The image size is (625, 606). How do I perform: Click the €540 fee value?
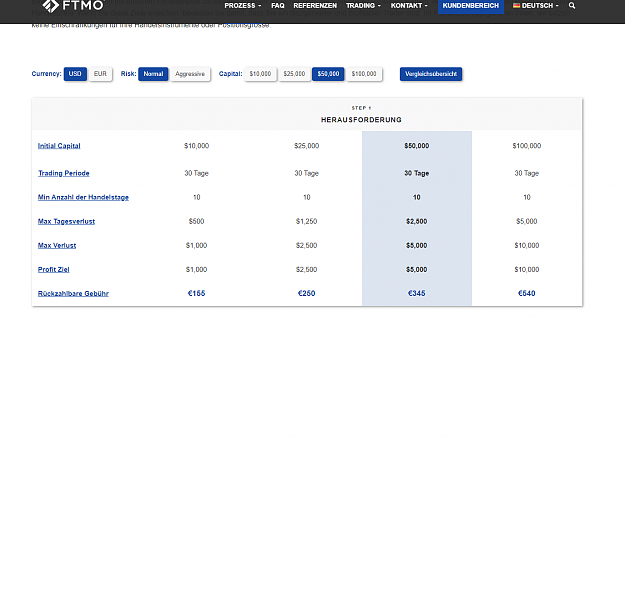click(x=527, y=293)
